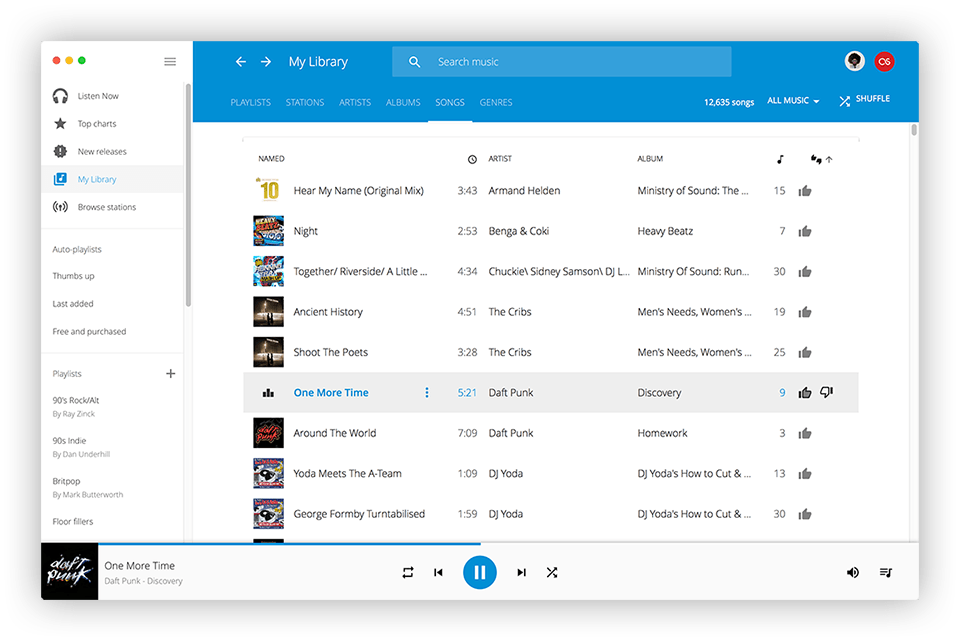Click the Top charts star icon

click(x=60, y=123)
